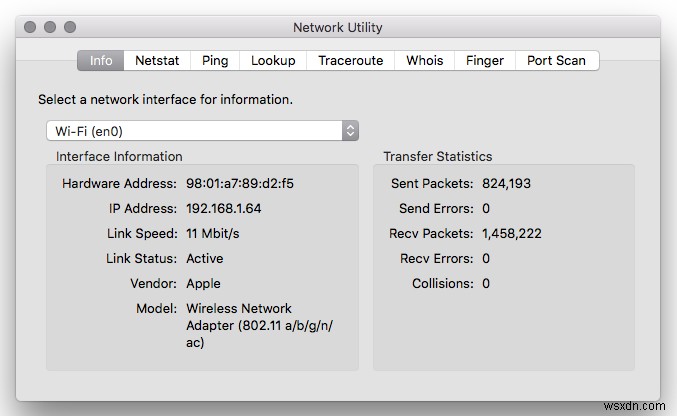Click the Network Utility title bar text

coord(337,28)
